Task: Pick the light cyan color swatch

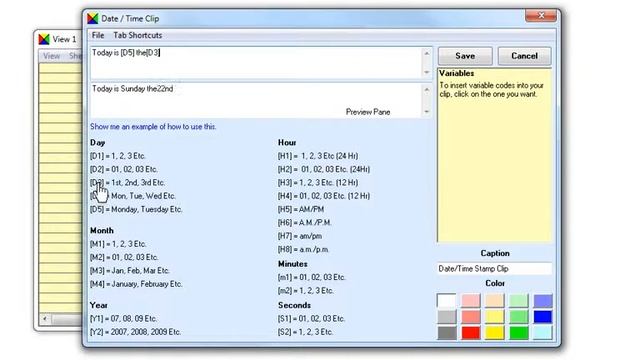Action: [543, 333]
